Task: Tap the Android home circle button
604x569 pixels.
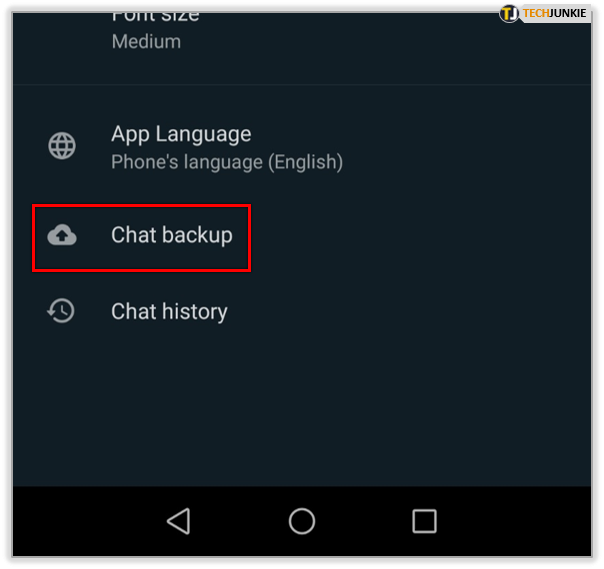Action: [x=302, y=521]
